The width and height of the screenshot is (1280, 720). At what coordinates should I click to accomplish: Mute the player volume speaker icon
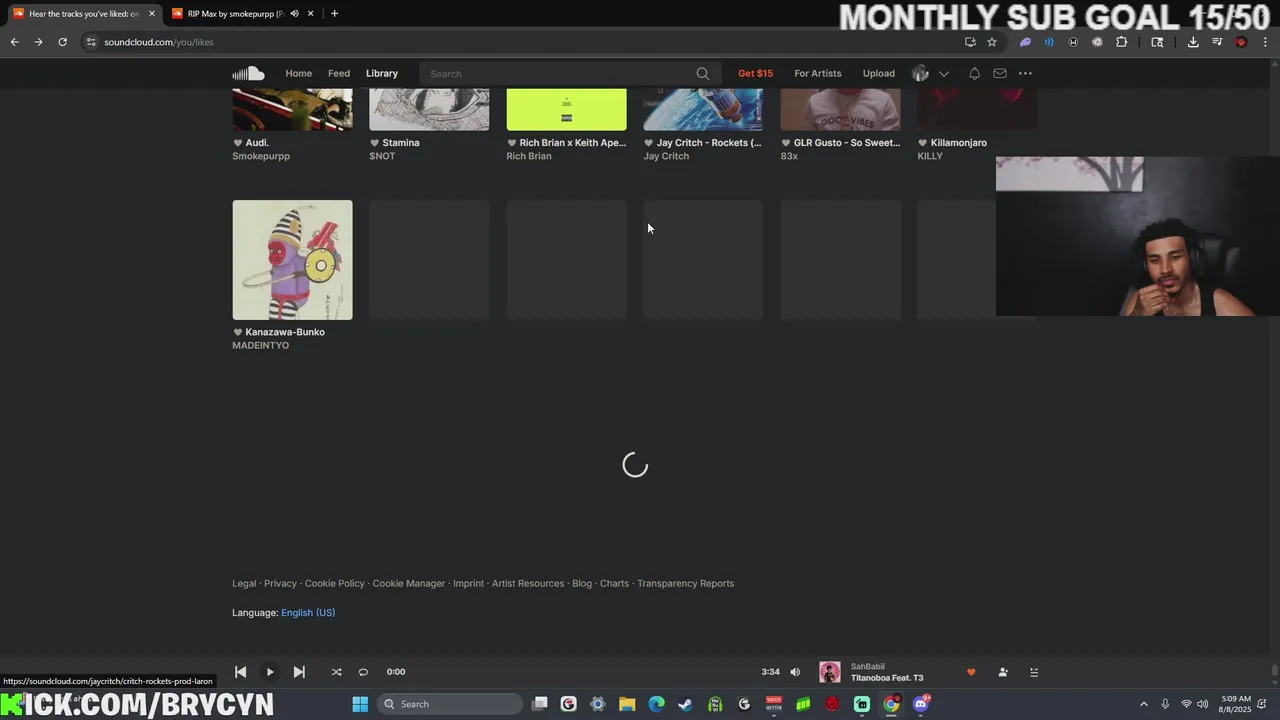[795, 672]
